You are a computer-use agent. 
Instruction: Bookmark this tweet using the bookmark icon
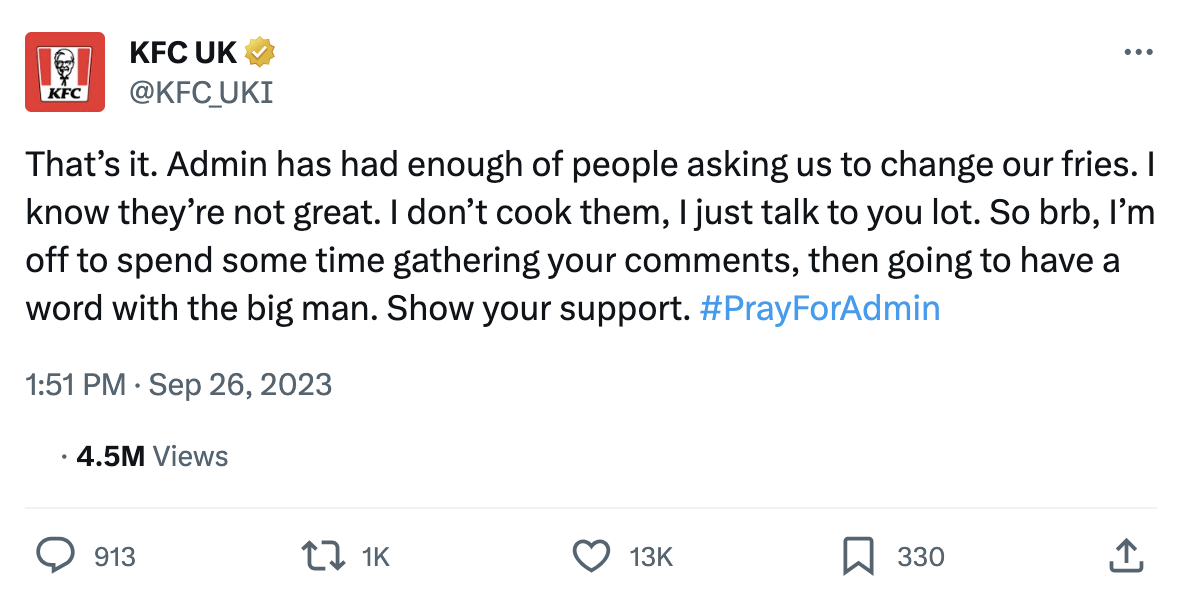point(858,556)
